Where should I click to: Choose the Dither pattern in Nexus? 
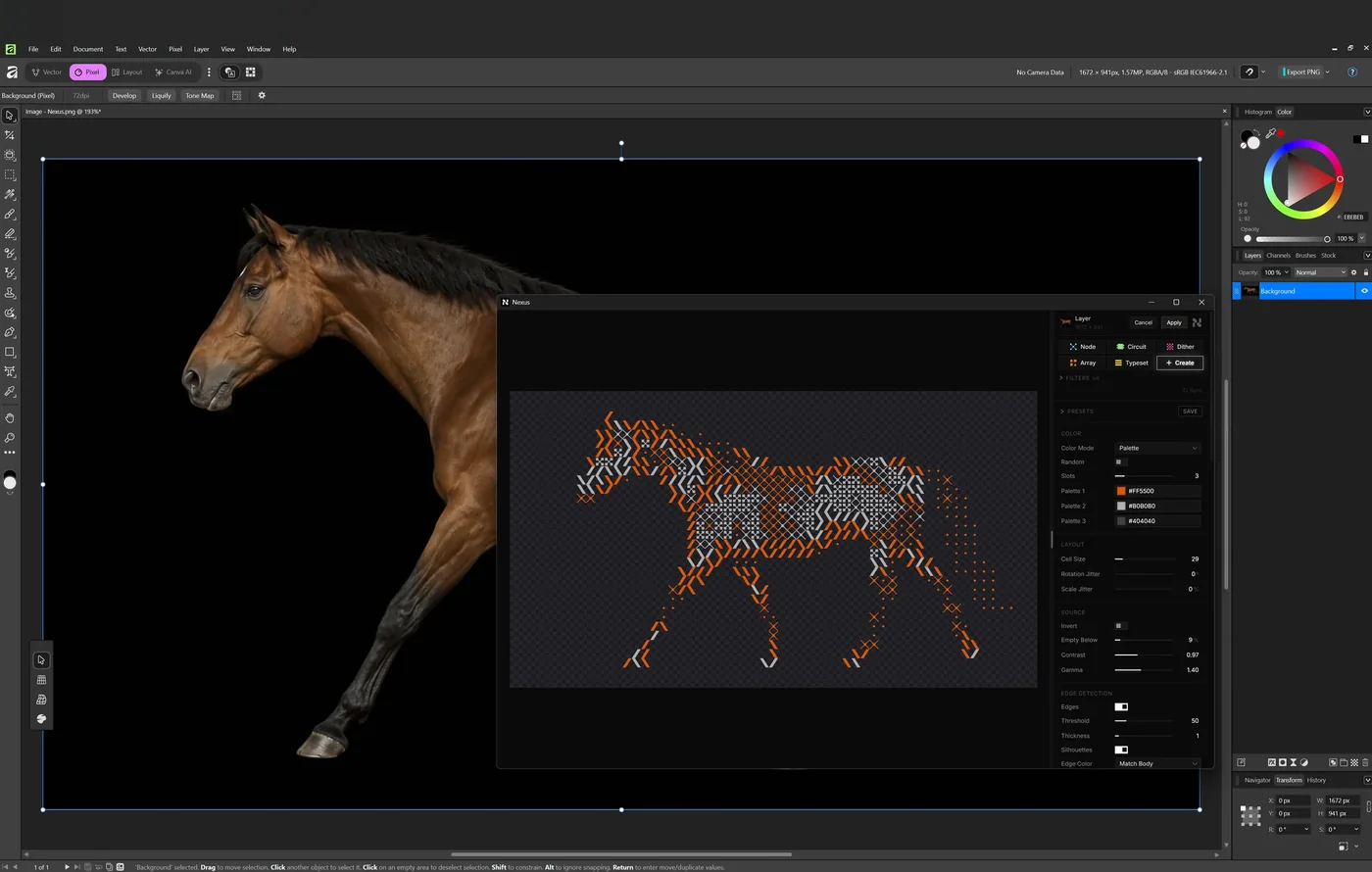(x=1179, y=347)
